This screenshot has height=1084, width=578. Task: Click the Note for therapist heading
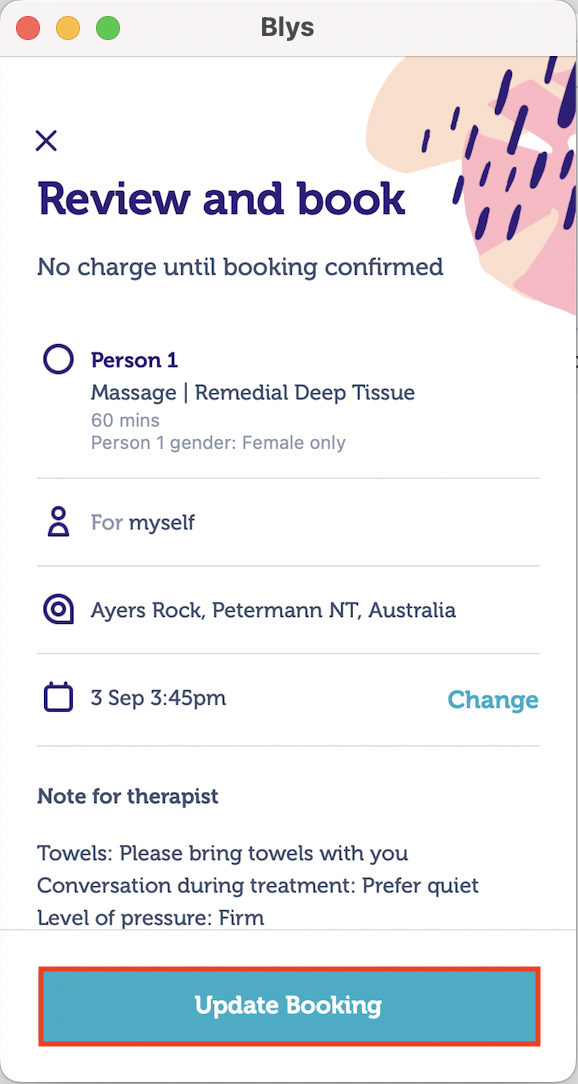(127, 796)
